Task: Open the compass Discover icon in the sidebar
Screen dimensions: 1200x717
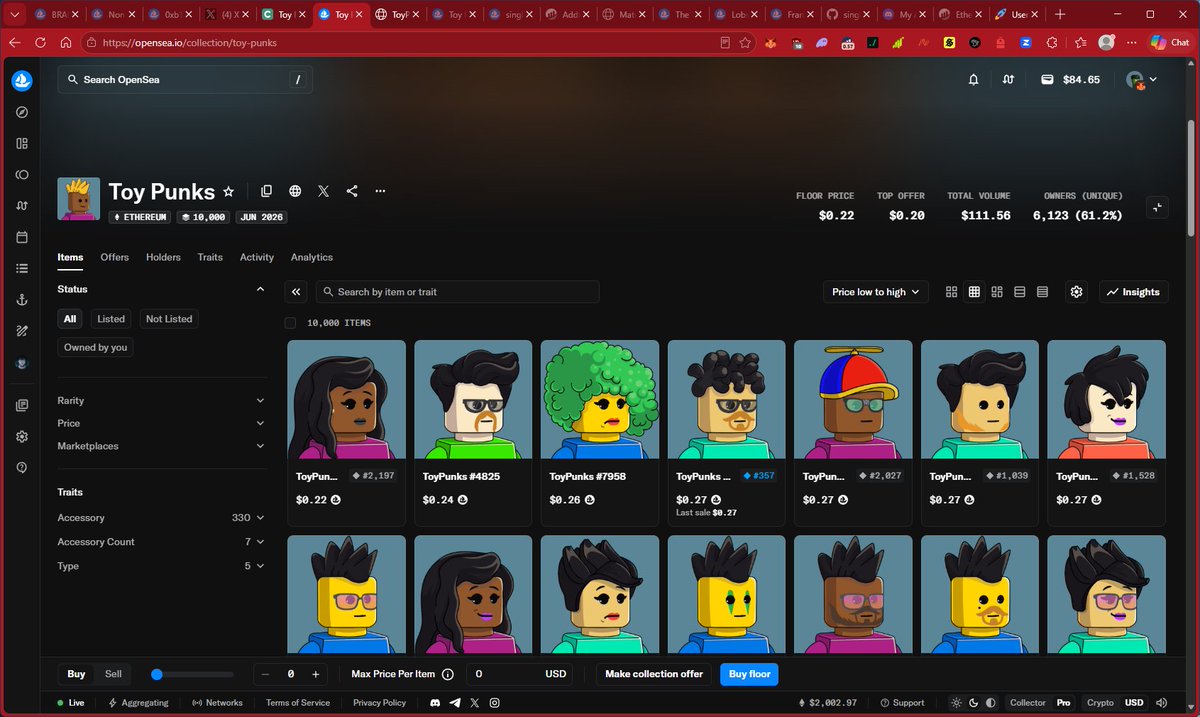Action: coord(22,113)
